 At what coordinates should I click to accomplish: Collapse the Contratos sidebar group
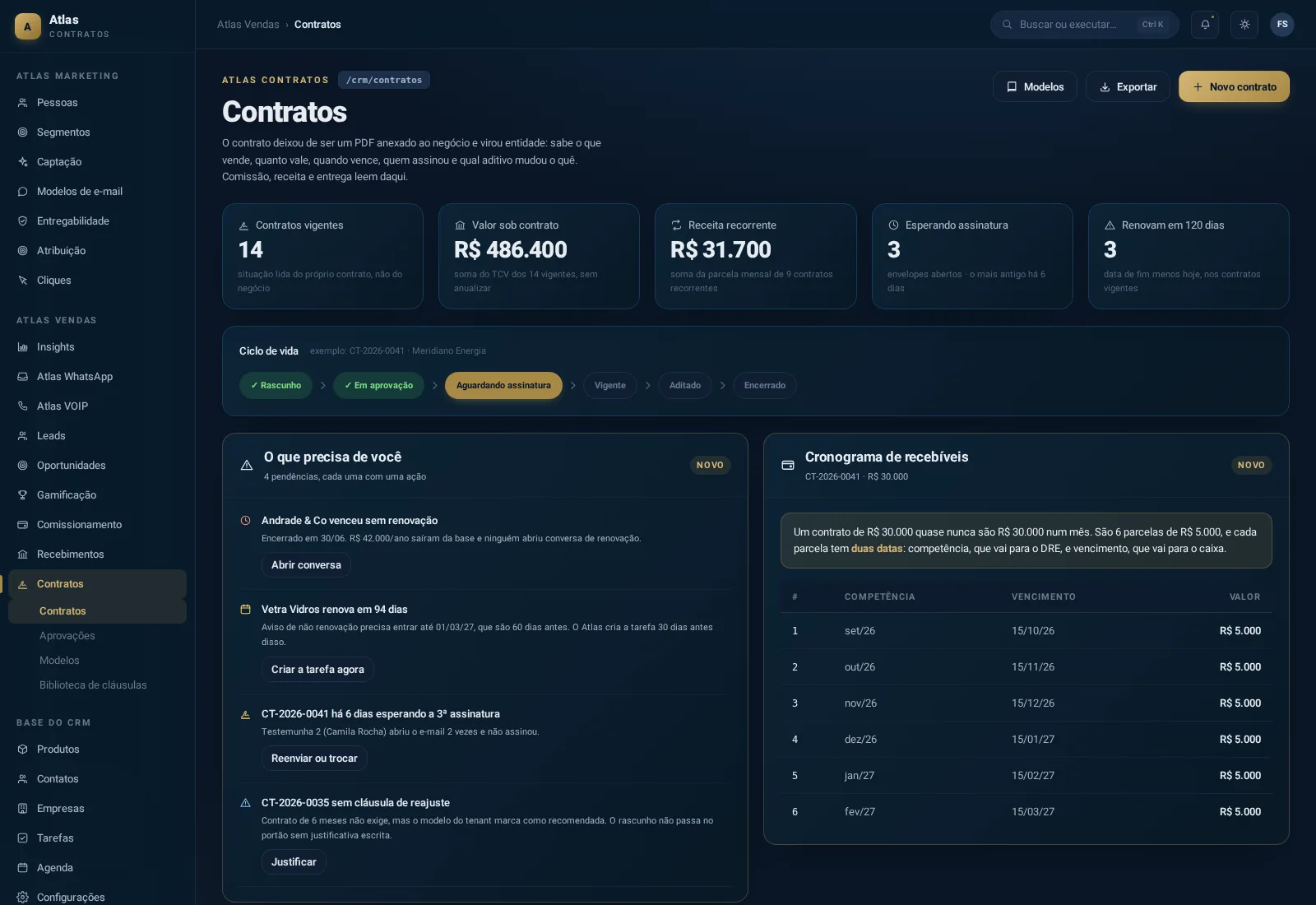(97, 584)
